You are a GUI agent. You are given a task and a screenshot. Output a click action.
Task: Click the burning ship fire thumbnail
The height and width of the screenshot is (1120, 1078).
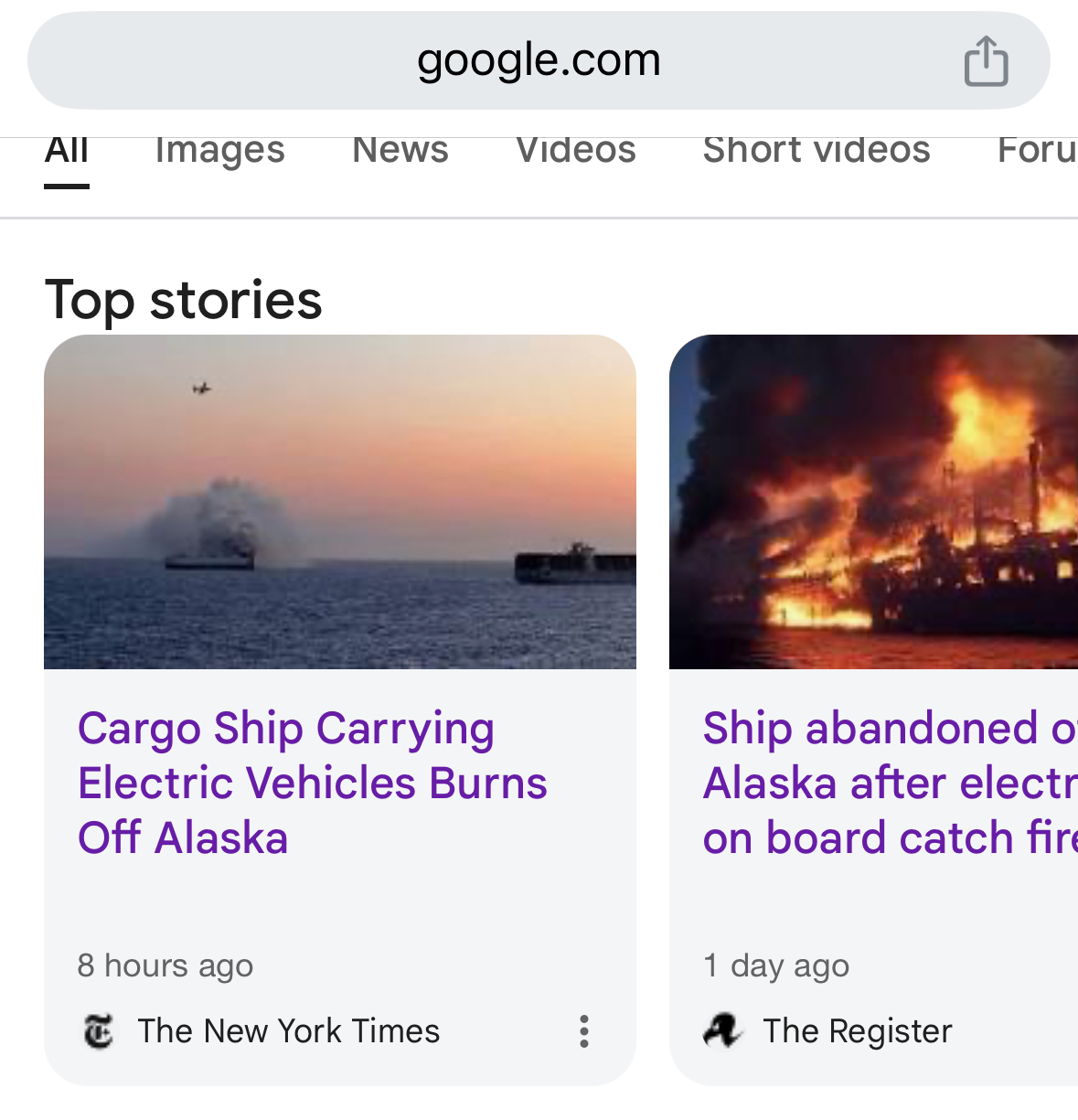tap(873, 502)
